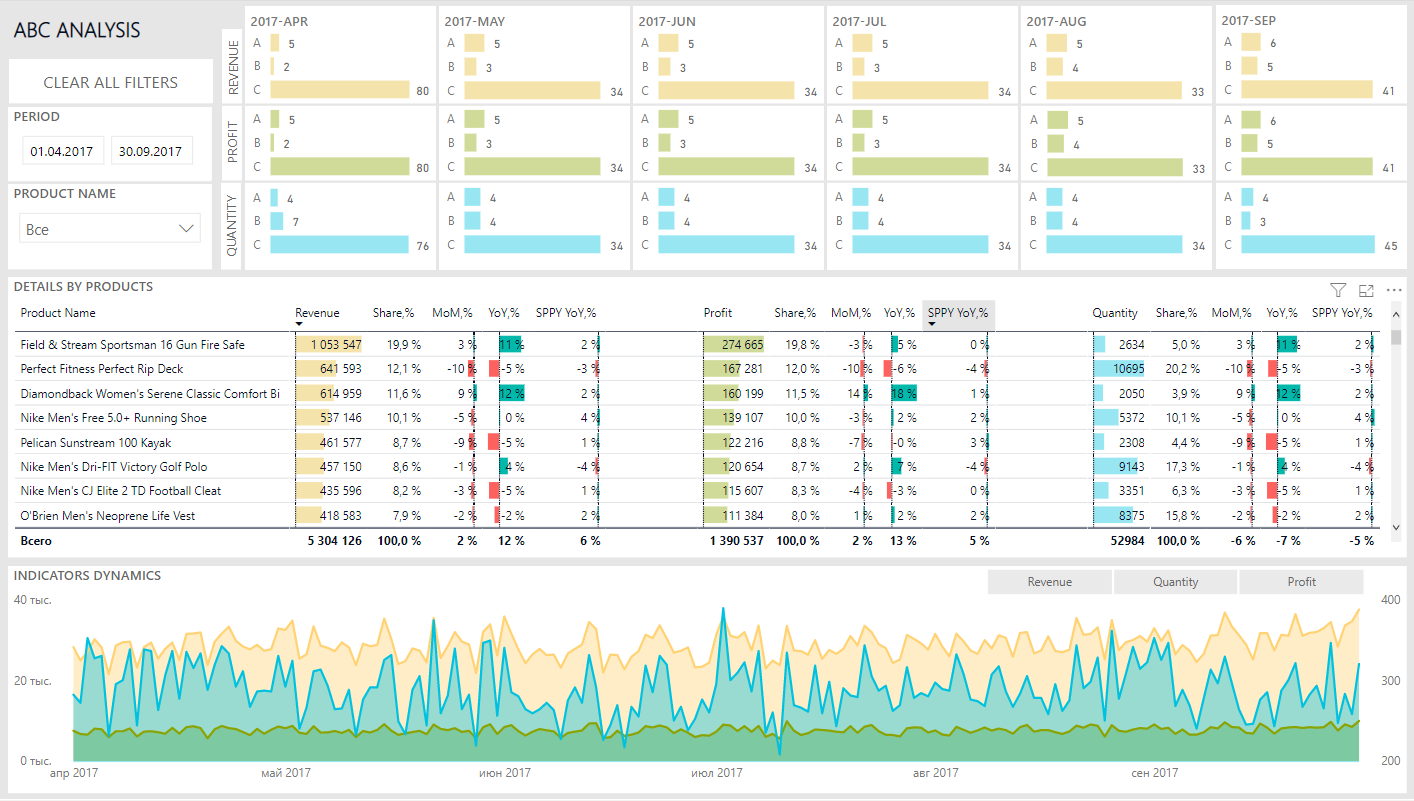The height and width of the screenshot is (801, 1414).
Task: Click the 2017-APR revenue C category bar
Action: [340, 91]
